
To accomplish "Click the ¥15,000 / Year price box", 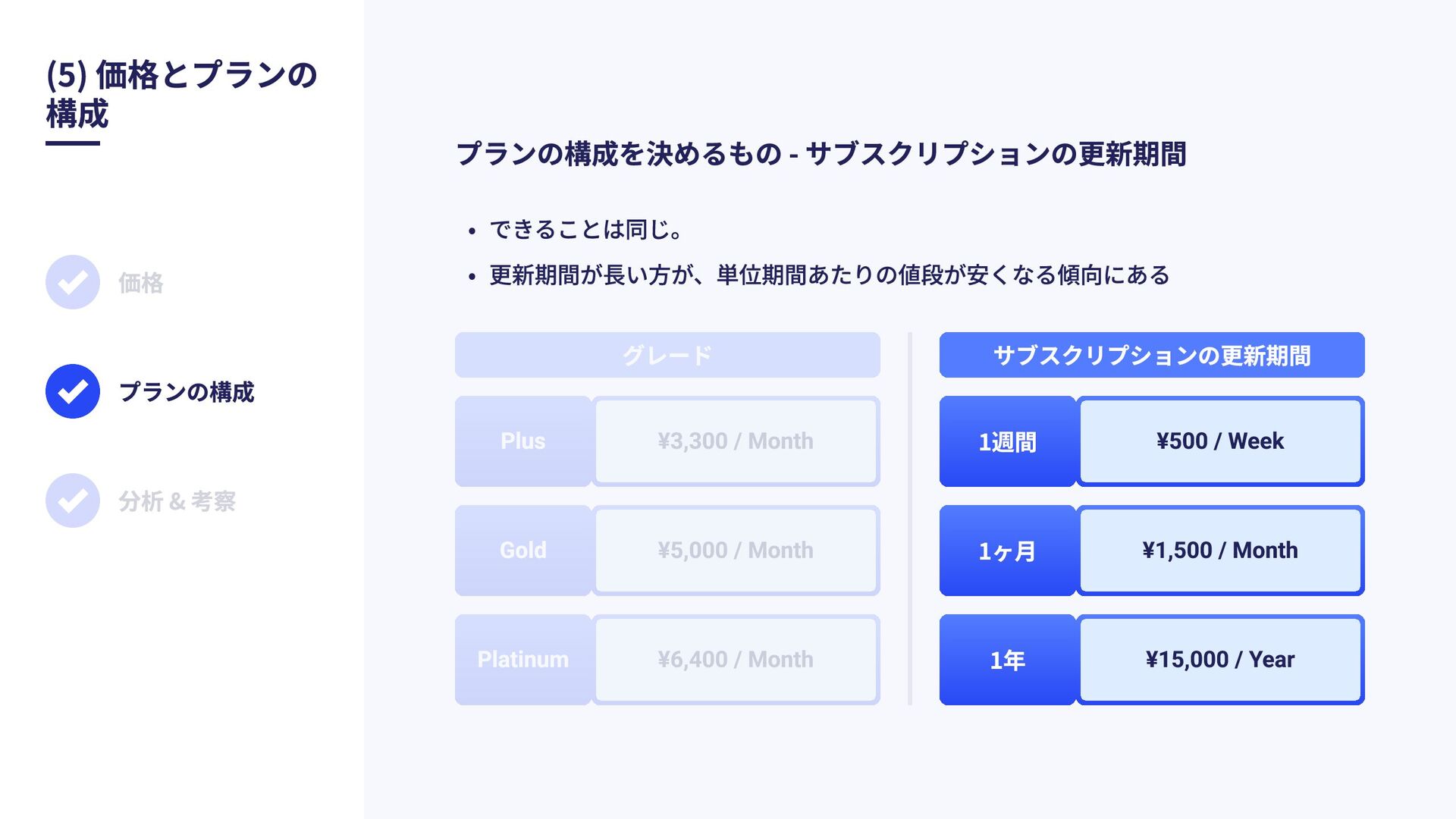I will (x=1220, y=660).
